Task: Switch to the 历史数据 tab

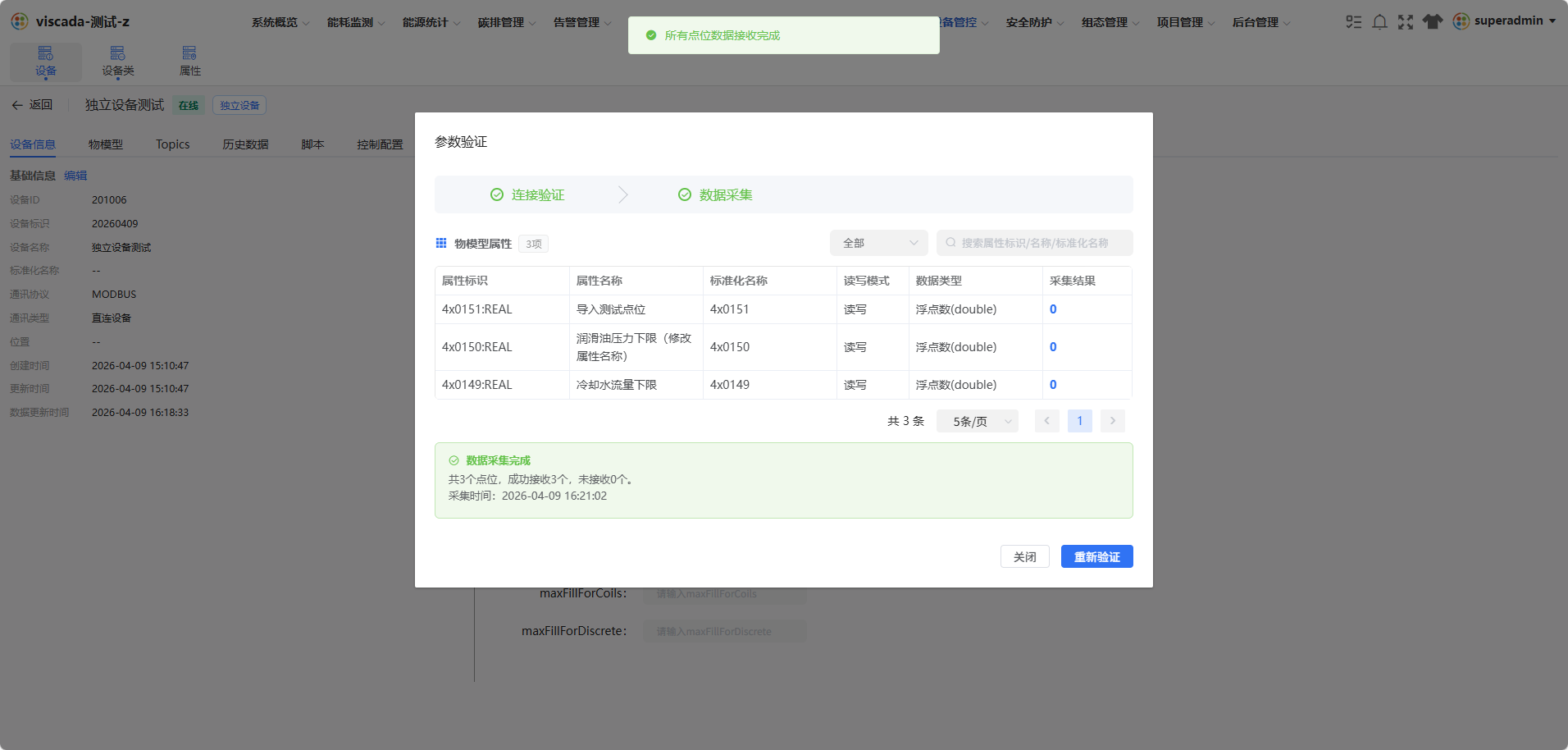Action: (x=245, y=144)
